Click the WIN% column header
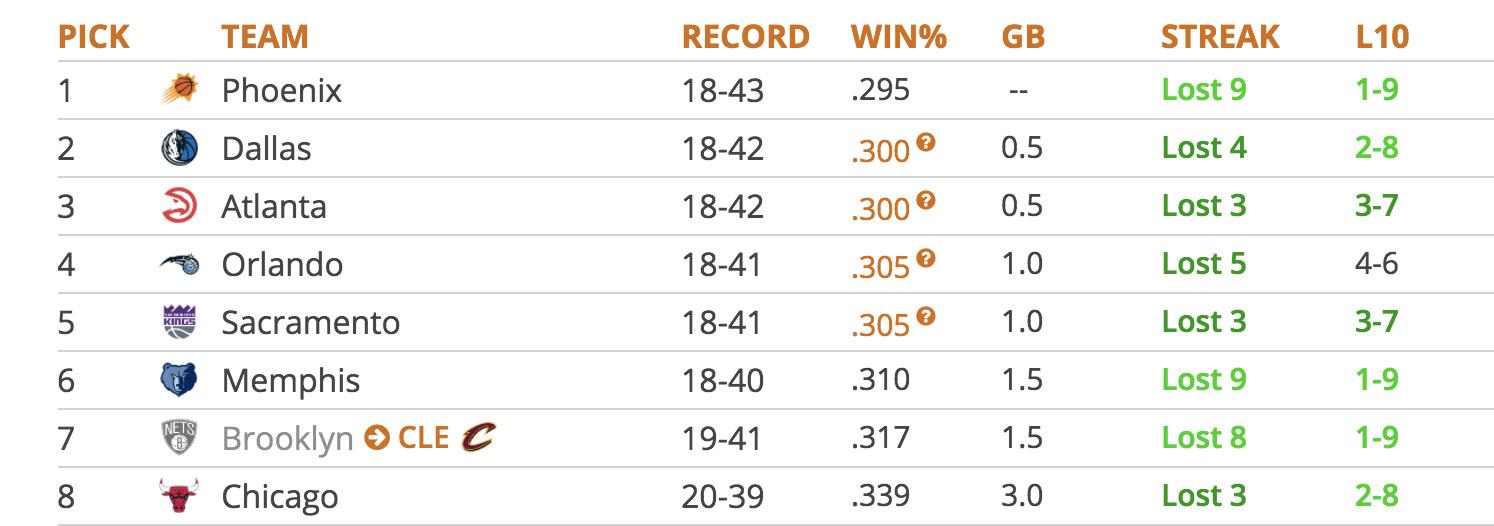The image size is (1494, 526). tap(898, 37)
